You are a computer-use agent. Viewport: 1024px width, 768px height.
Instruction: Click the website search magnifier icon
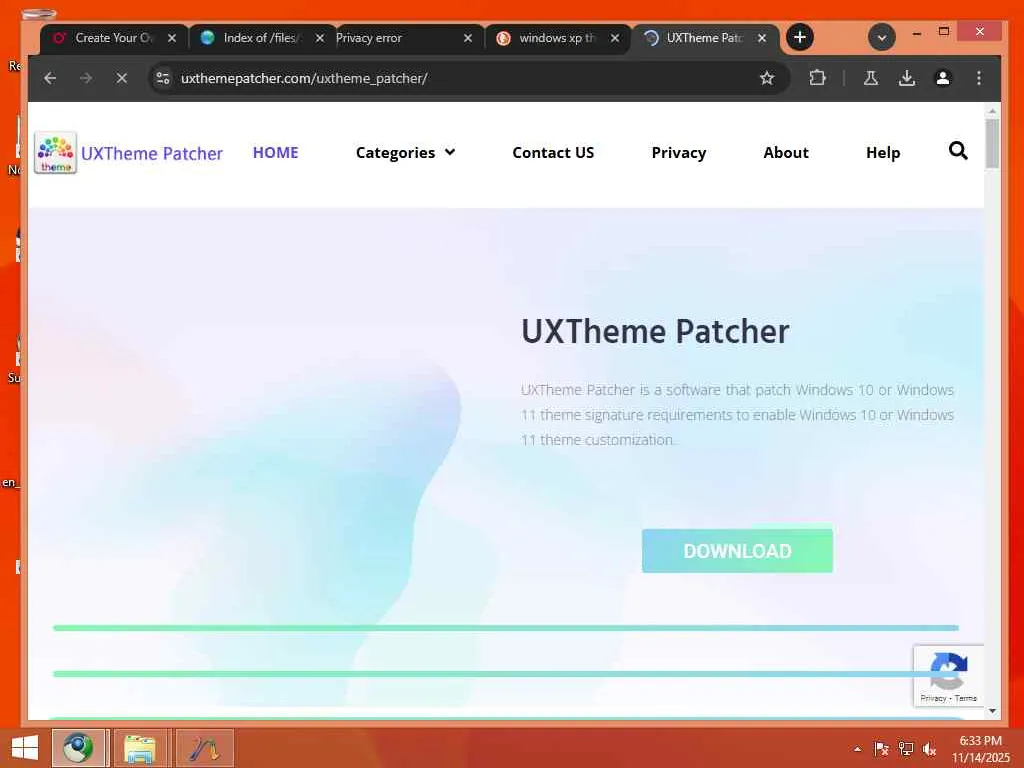coord(958,151)
